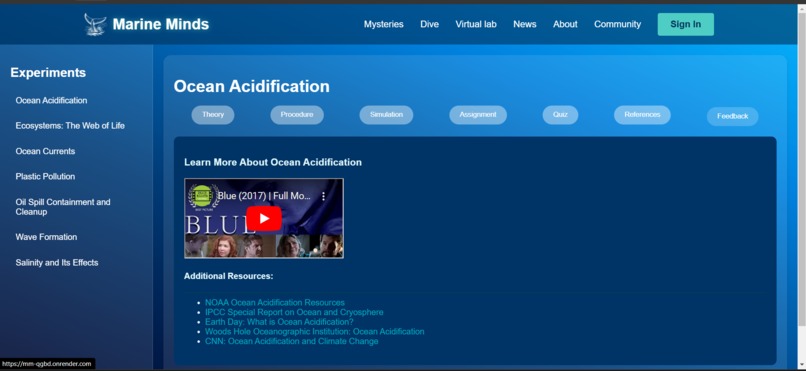
Task: Open IPCC Special Report on Ocean and Cryosphere
Action: click(294, 312)
